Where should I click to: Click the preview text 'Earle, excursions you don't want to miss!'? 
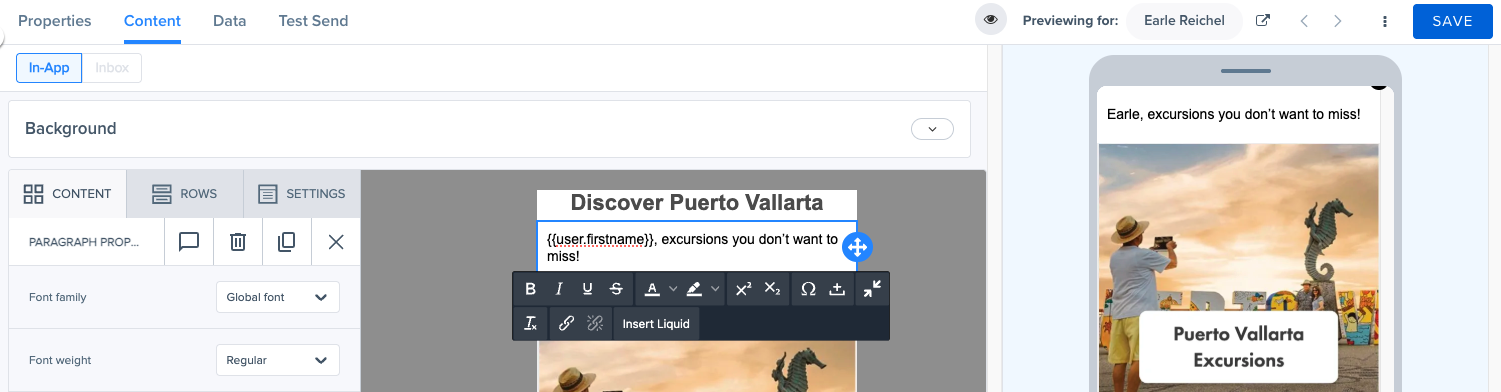1233,114
